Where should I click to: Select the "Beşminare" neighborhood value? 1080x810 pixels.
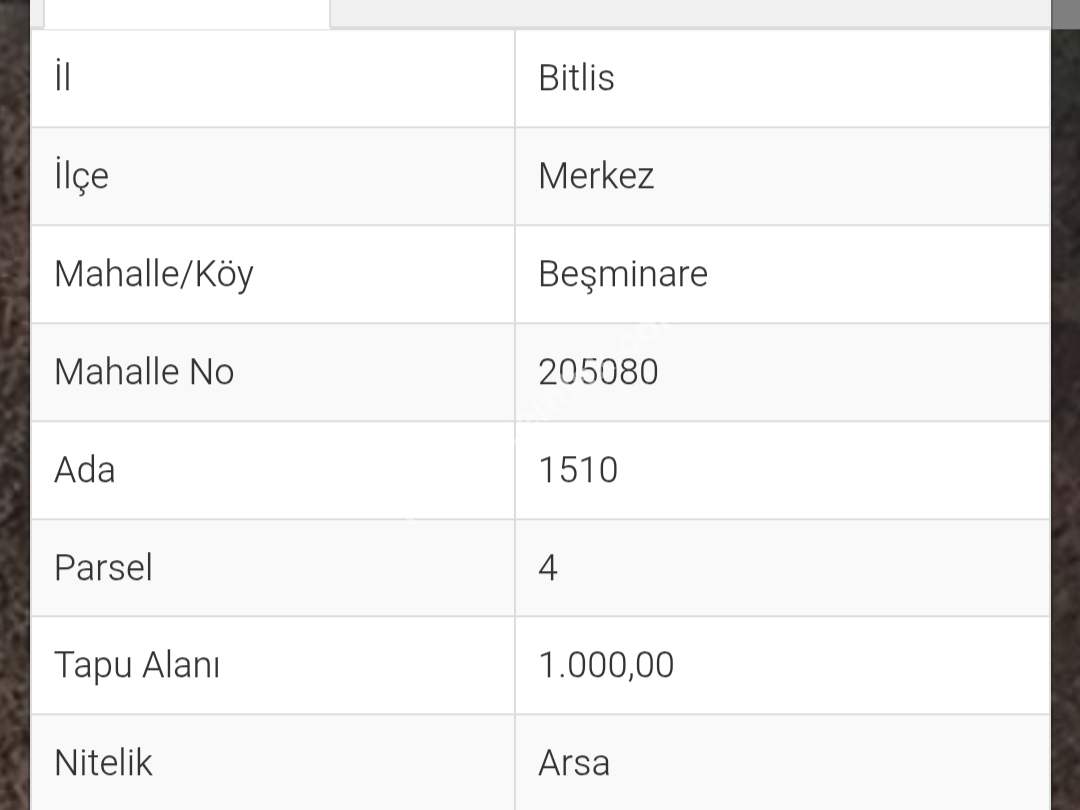point(622,274)
